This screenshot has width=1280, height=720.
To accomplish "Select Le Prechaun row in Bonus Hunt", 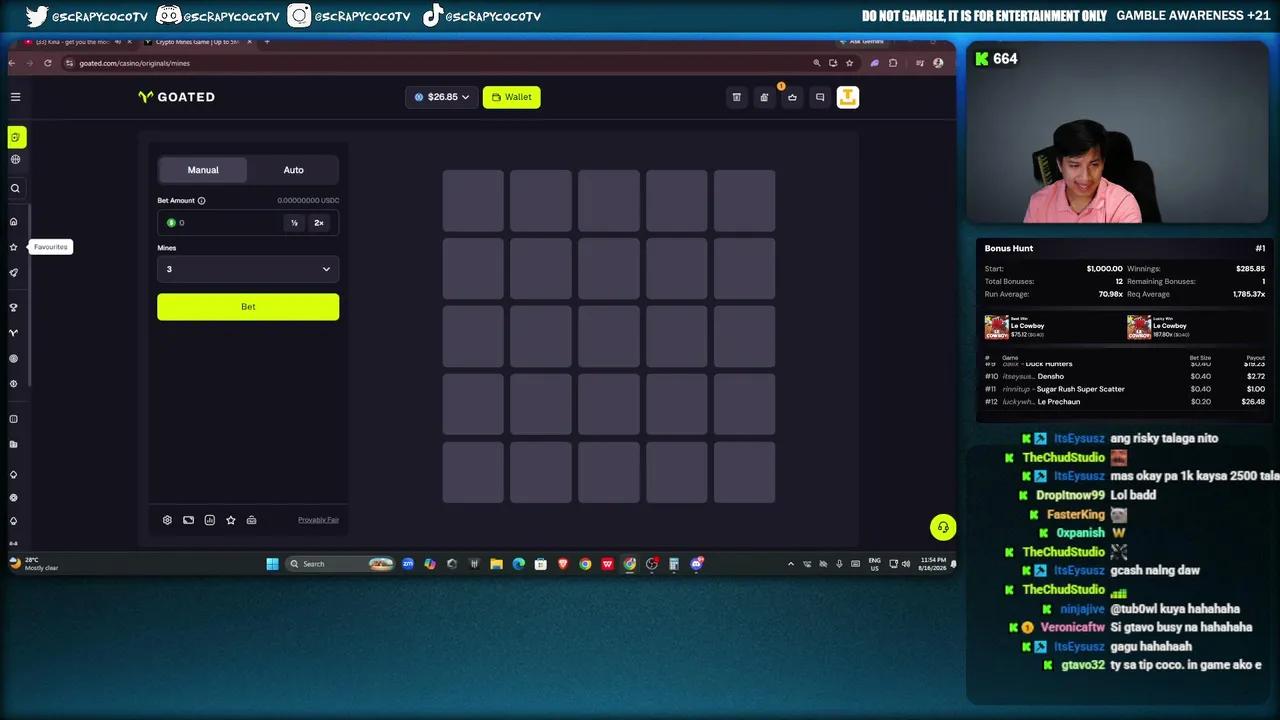I will coord(1125,402).
